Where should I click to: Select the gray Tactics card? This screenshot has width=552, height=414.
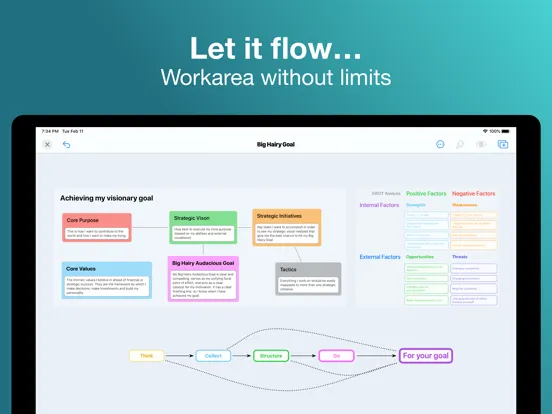(308, 279)
